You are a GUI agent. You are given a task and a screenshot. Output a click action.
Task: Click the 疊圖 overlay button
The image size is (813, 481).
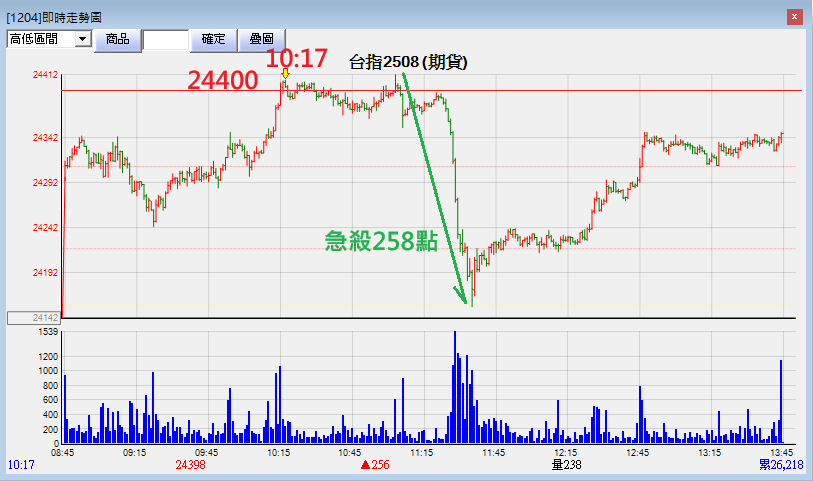[x=262, y=38]
